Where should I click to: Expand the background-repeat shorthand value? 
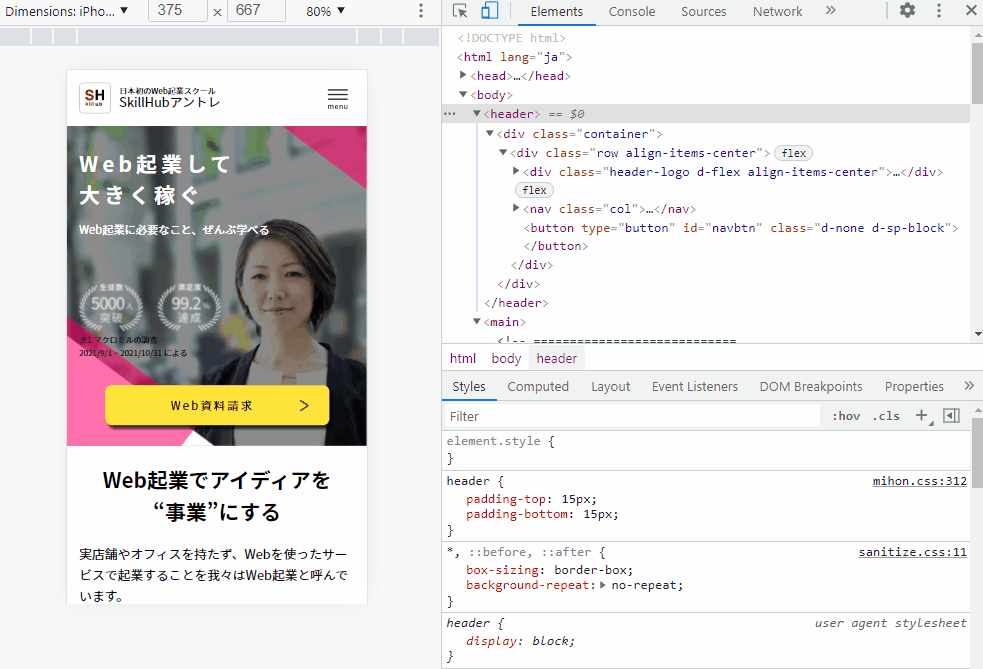602,585
